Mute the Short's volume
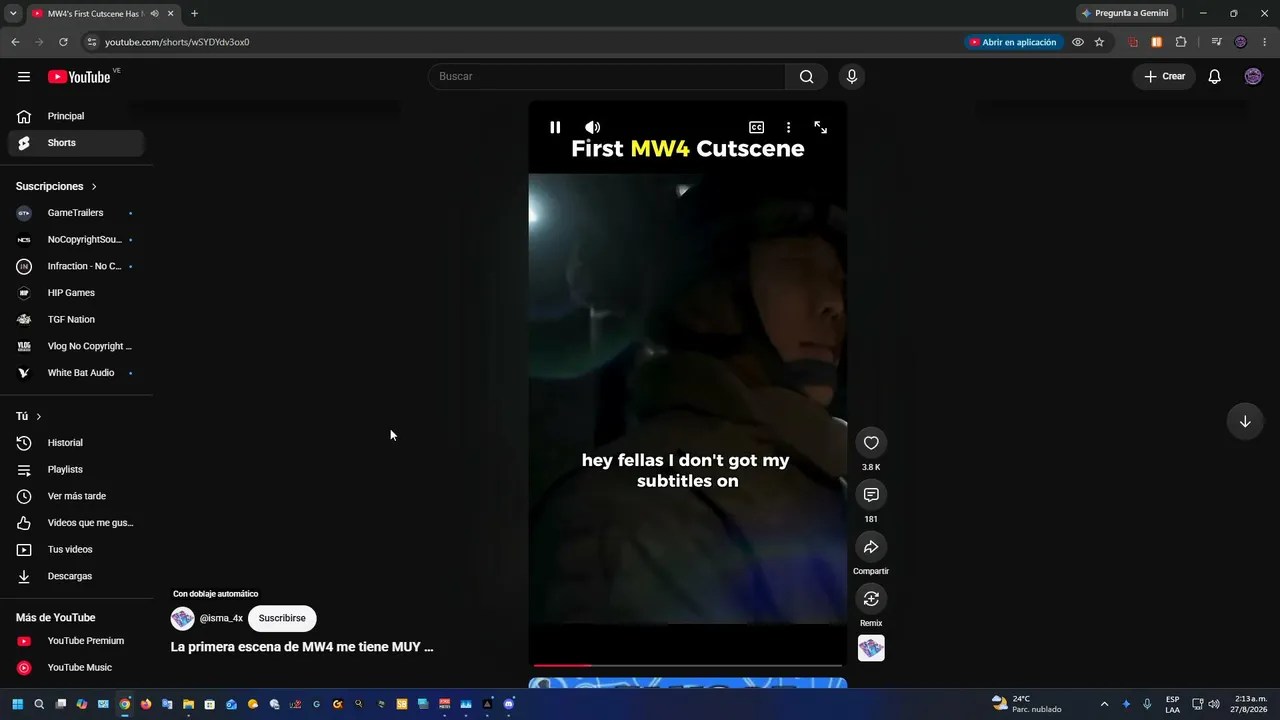The width and height of the screenshot is (1280, 720). (x=593, y=127)
